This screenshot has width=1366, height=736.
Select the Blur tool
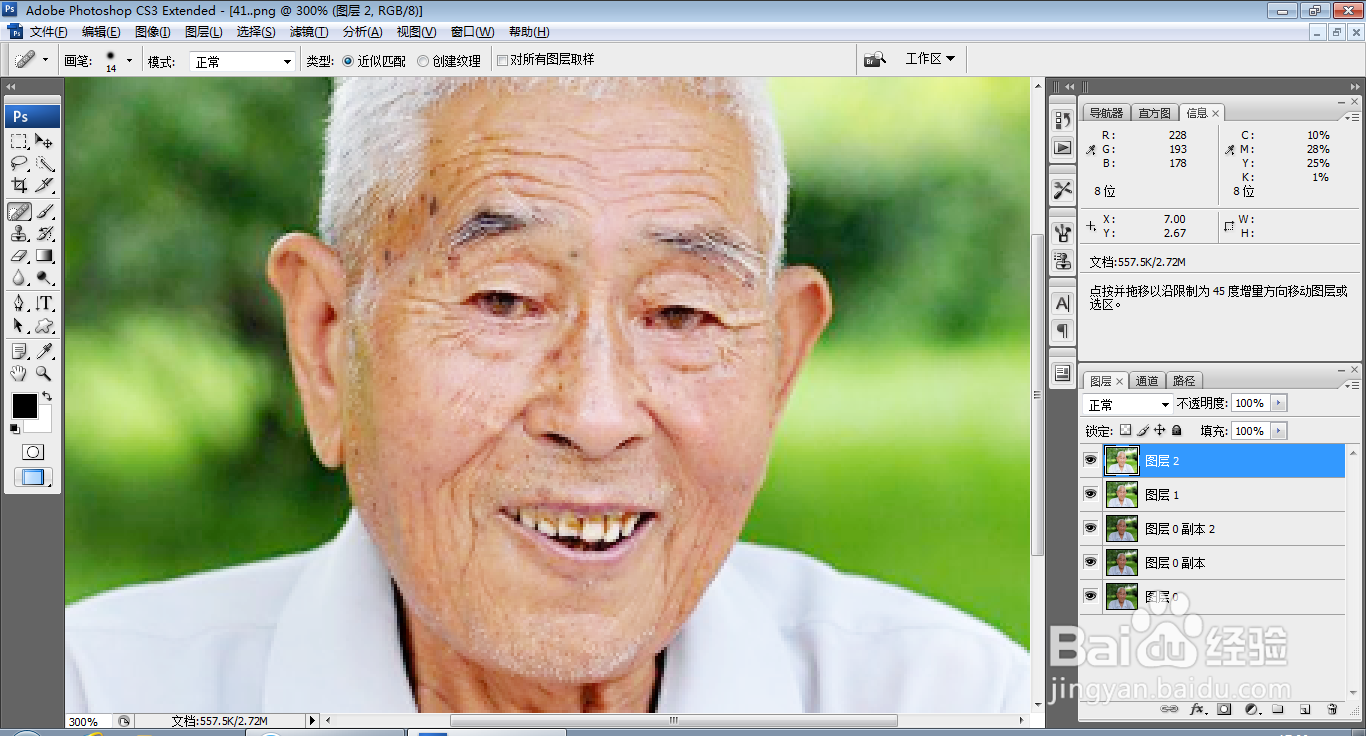coord(19,278)
